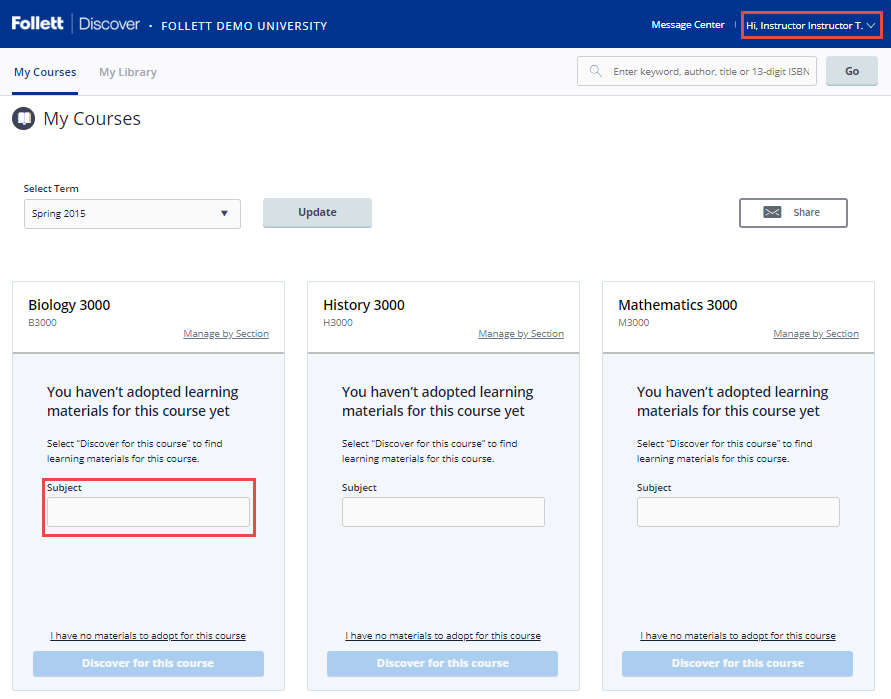Image resolution: width=891 pixels, height=699 pixels.
Task: Click the Go search button
Action: (x=852, y=71)
